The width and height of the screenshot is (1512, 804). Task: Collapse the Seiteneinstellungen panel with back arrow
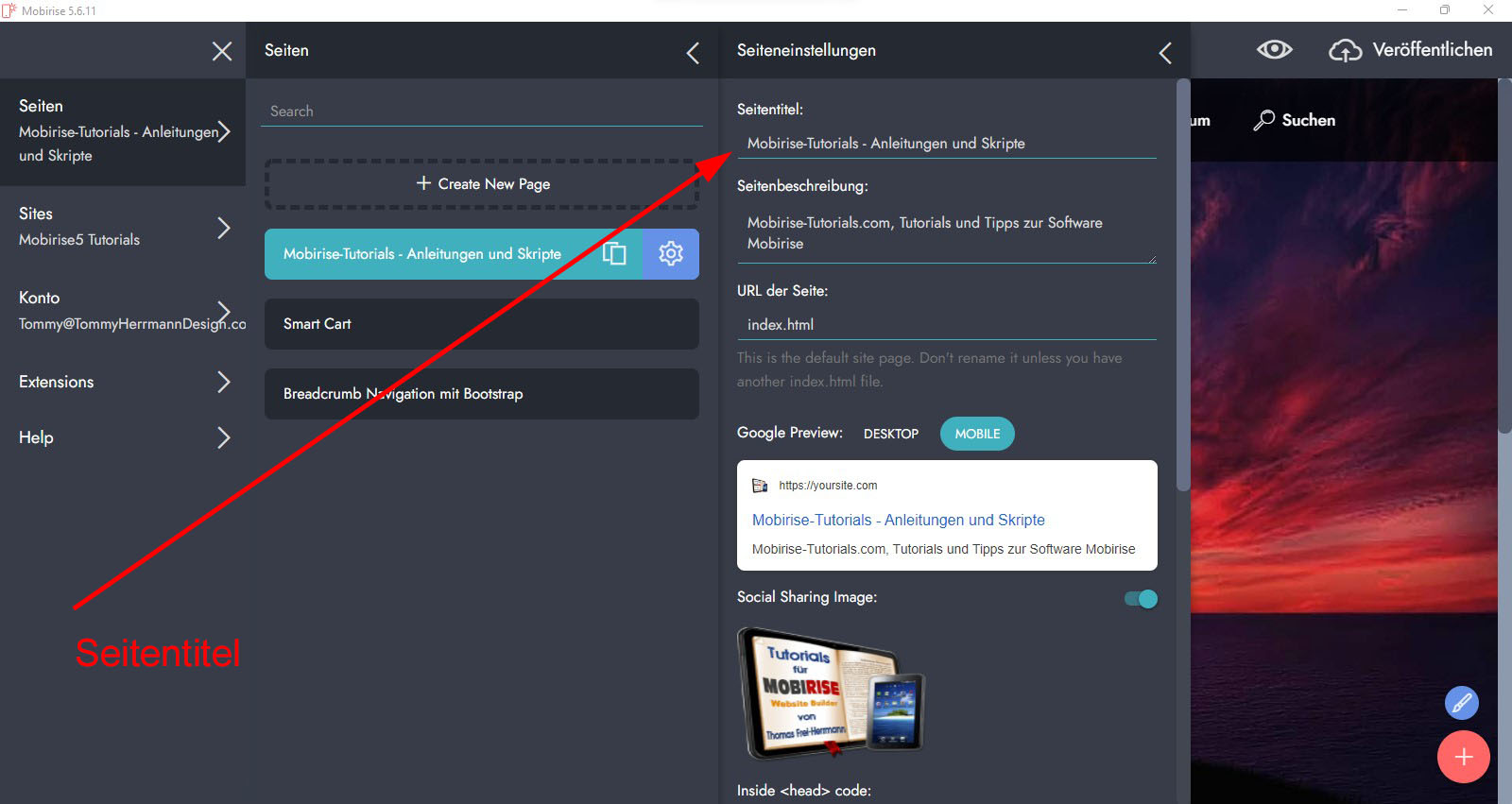pos(1165,53)
